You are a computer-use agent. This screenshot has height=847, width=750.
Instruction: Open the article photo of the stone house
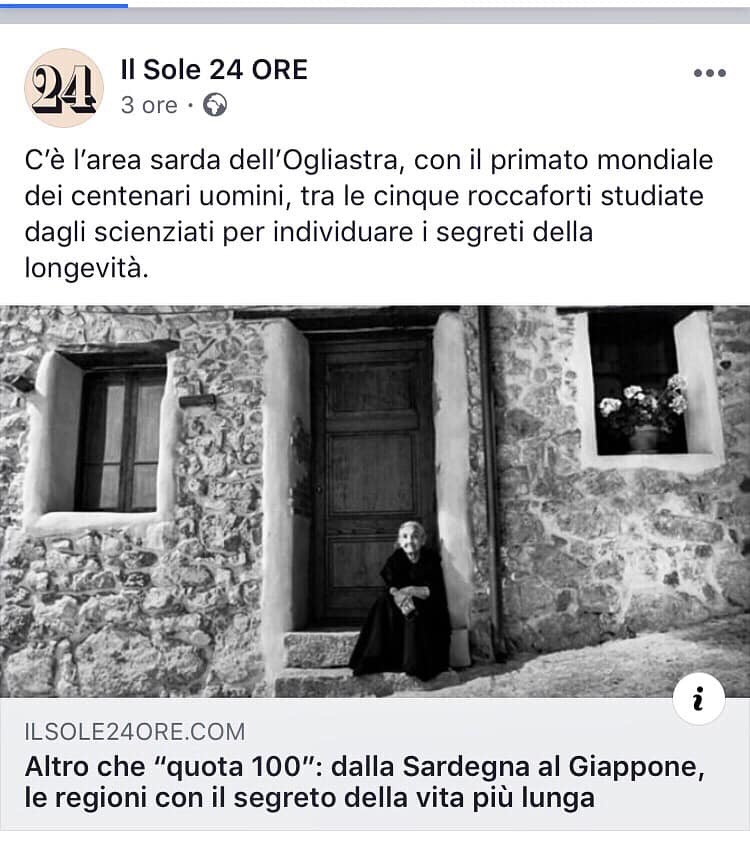click(x=375, y=501)
